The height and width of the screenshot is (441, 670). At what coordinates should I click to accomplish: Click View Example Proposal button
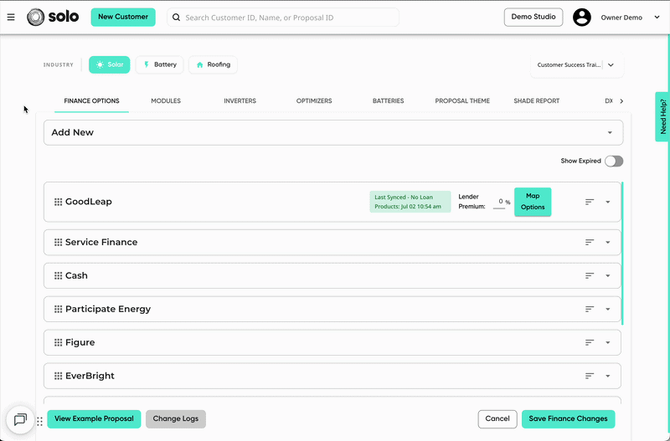(x=94, y=419)
